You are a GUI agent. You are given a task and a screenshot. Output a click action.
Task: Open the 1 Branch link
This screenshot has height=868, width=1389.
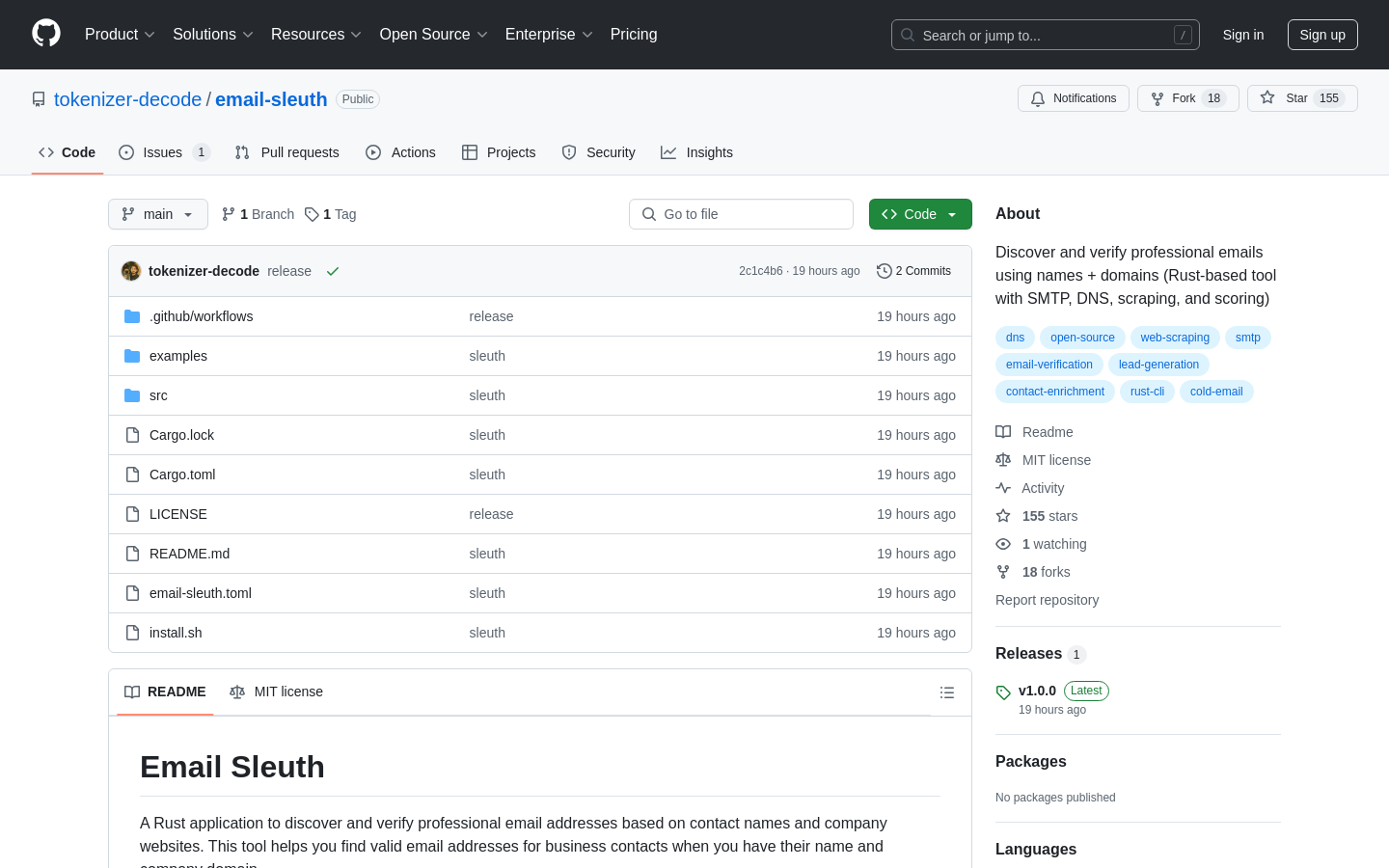point(258,214)
